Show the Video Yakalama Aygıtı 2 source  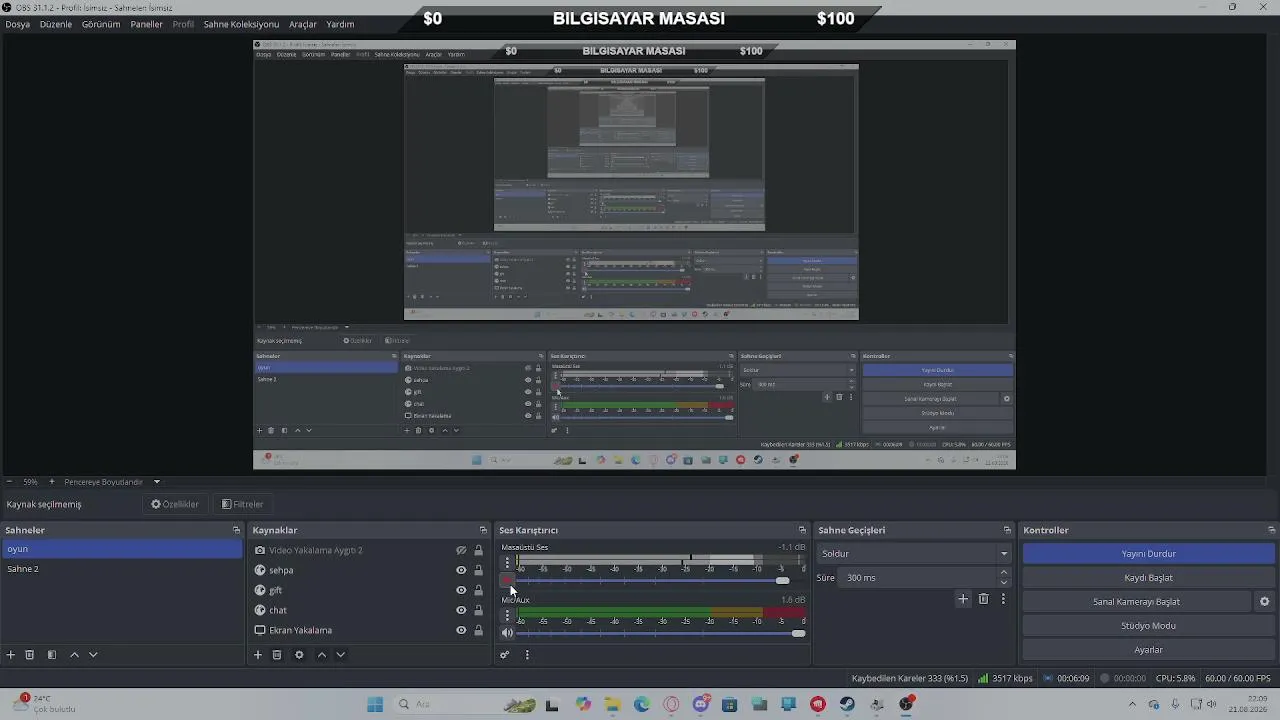pyautogui.click(x=461, y=550)
